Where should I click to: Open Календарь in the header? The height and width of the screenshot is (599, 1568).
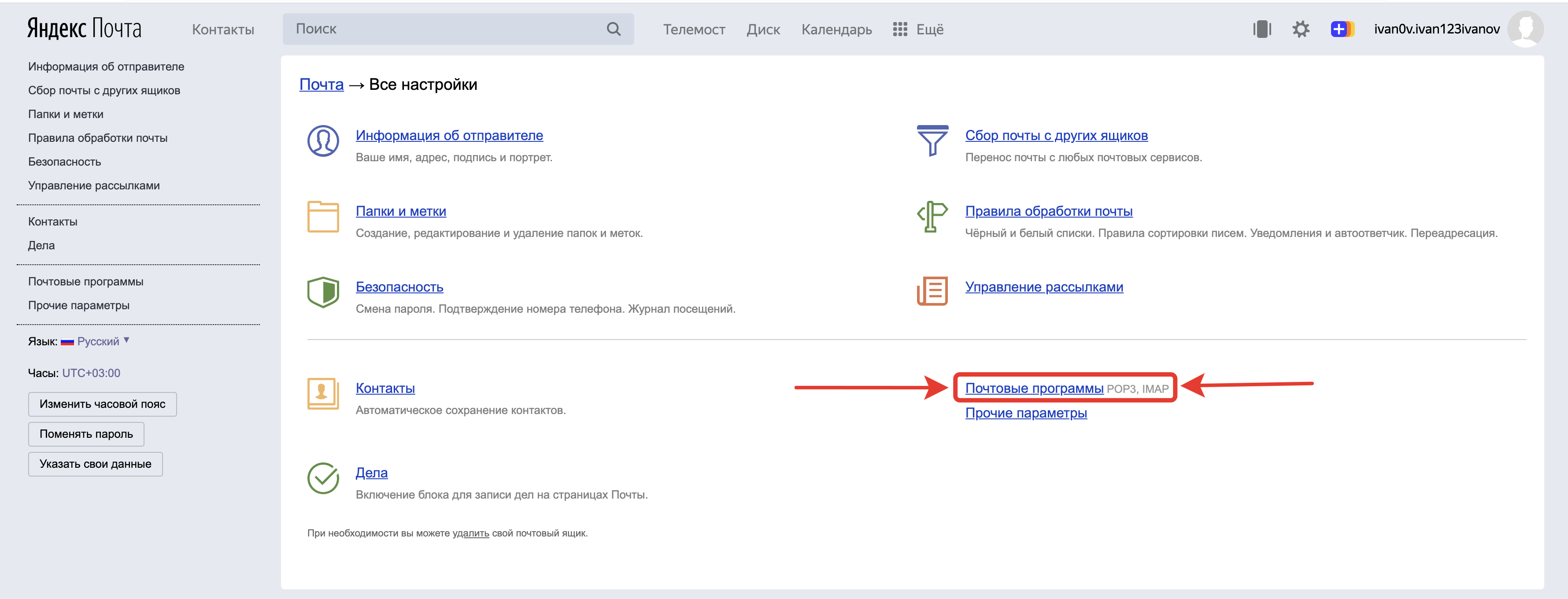[836, 29]
